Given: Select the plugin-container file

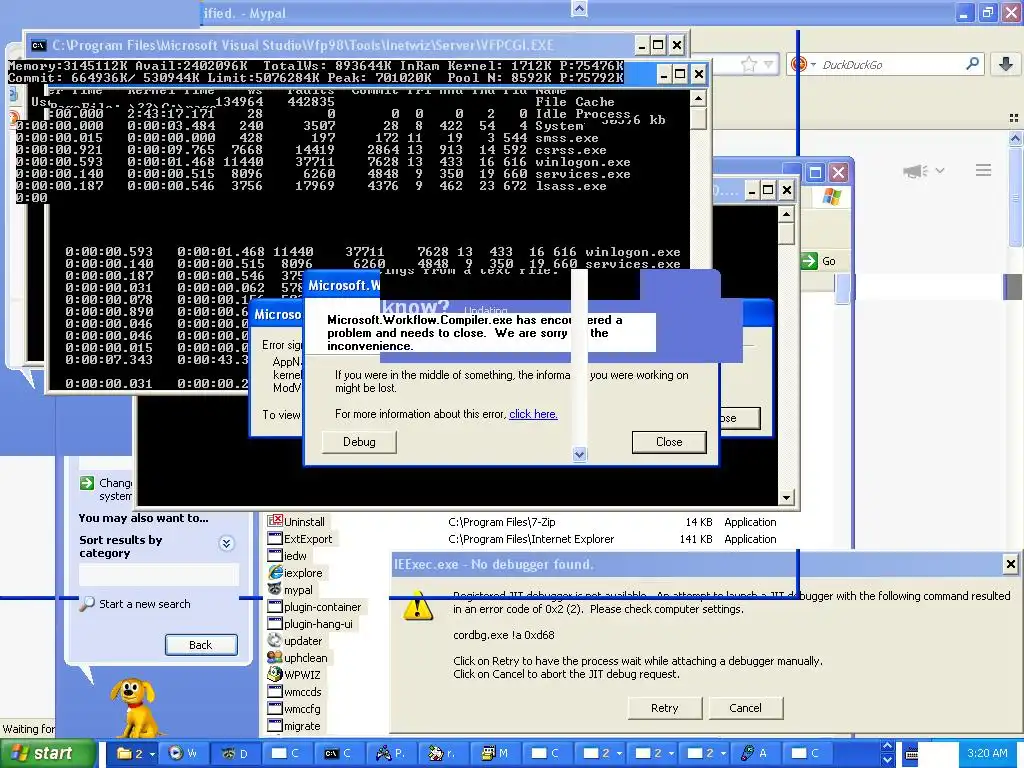Looking at the screenshot, I should click(323, 607).
